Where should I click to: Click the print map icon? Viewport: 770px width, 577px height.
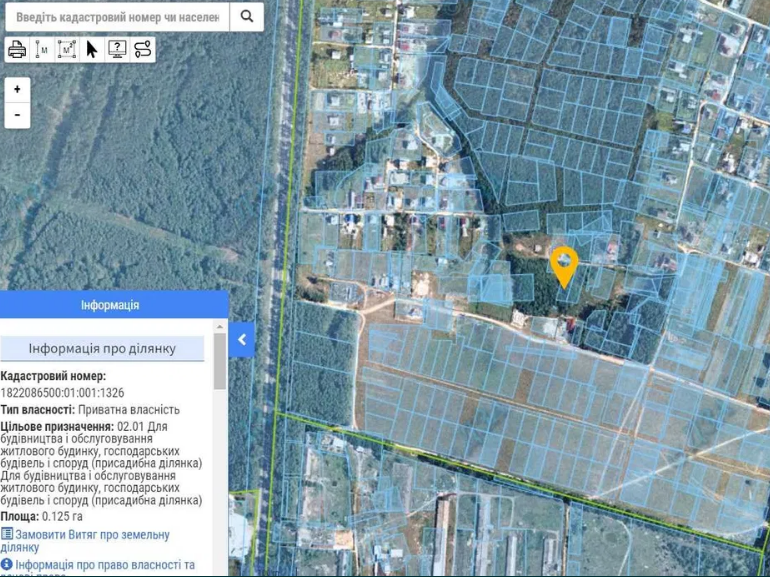pos(17,49)
